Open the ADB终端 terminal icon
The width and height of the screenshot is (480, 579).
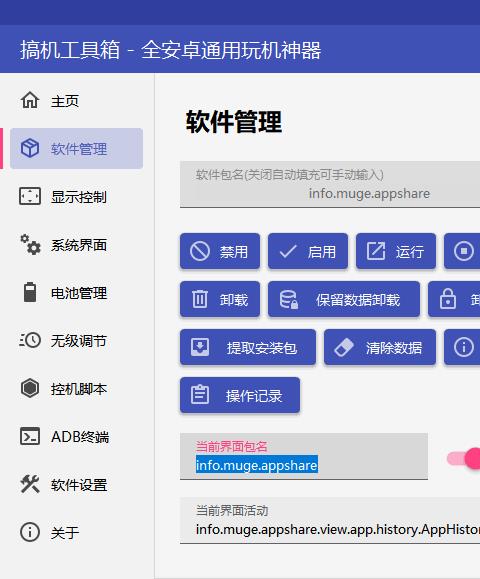click(30, 436)
